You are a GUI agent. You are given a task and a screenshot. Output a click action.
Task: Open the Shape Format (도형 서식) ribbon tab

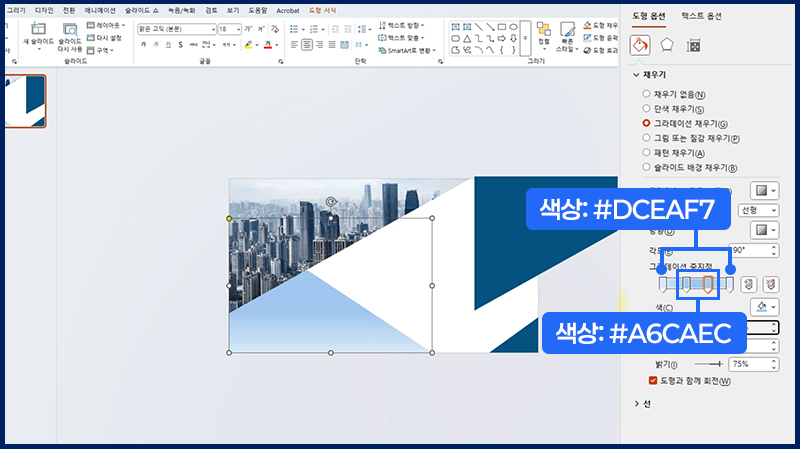[322, 10]
